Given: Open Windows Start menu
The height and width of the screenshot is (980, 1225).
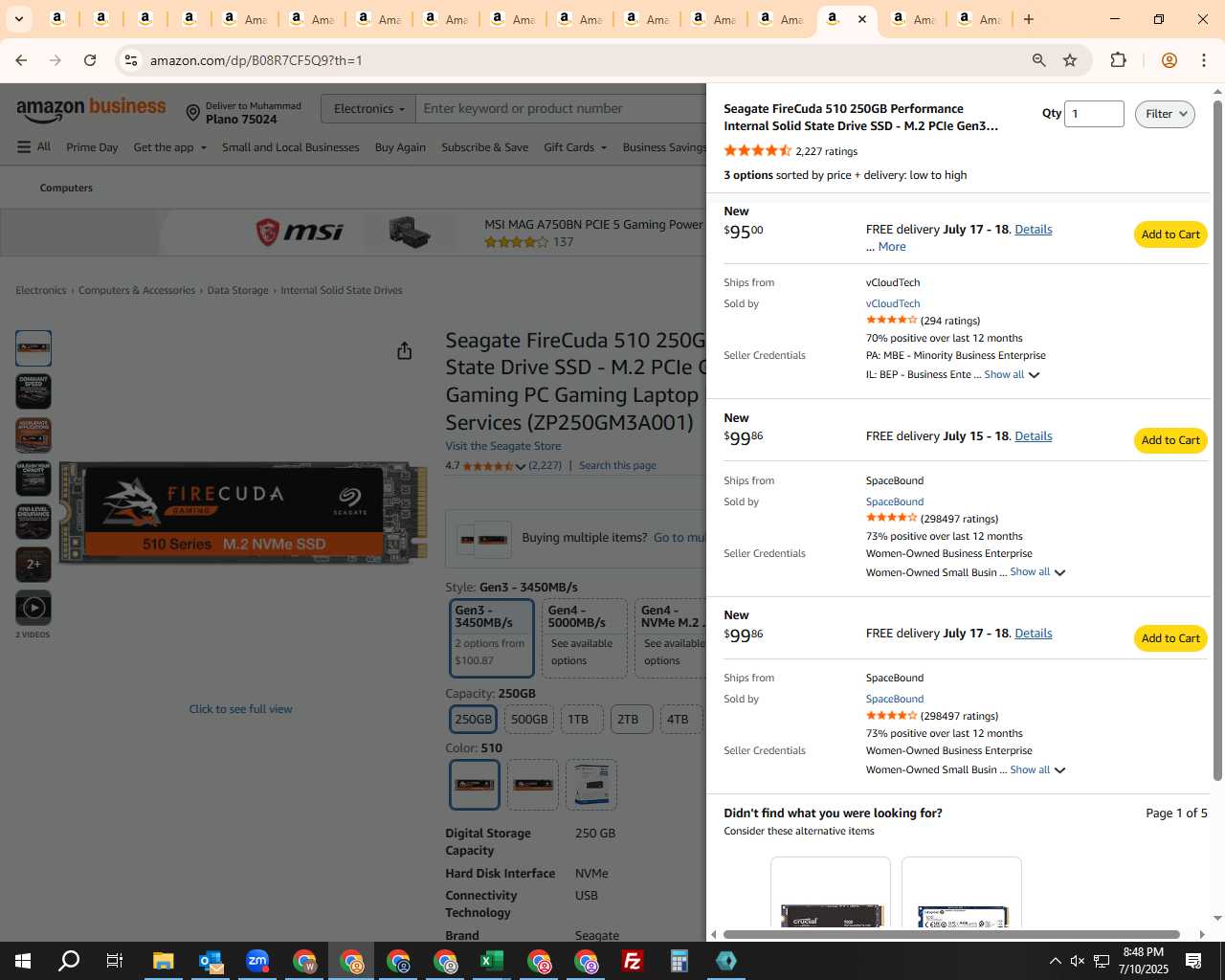Looking at the screenshot, I should (x=23, y=961).
